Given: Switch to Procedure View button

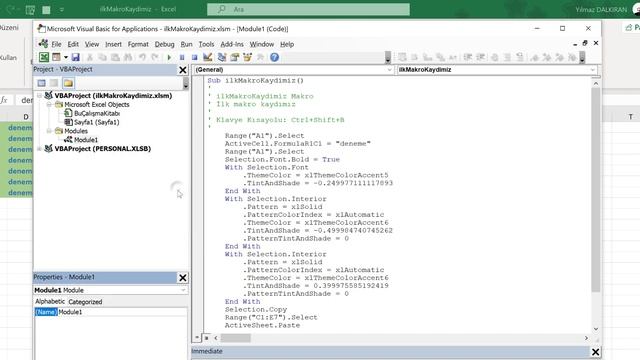Looking at the screenshot, I should pyautogui.click(x=197, y=338).
